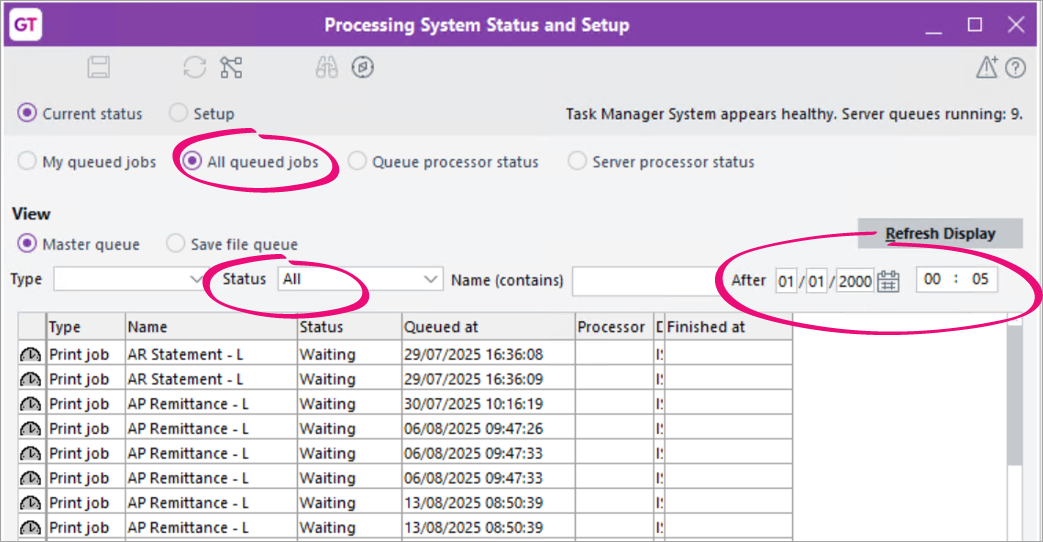Click the warning triangle alert icon

(x=986, y=67)
